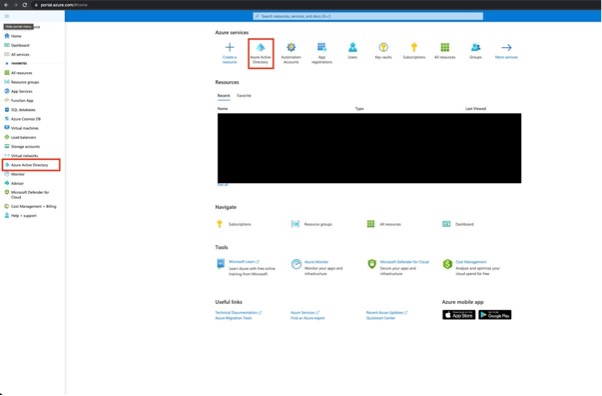Click the See all resources link

223,185
